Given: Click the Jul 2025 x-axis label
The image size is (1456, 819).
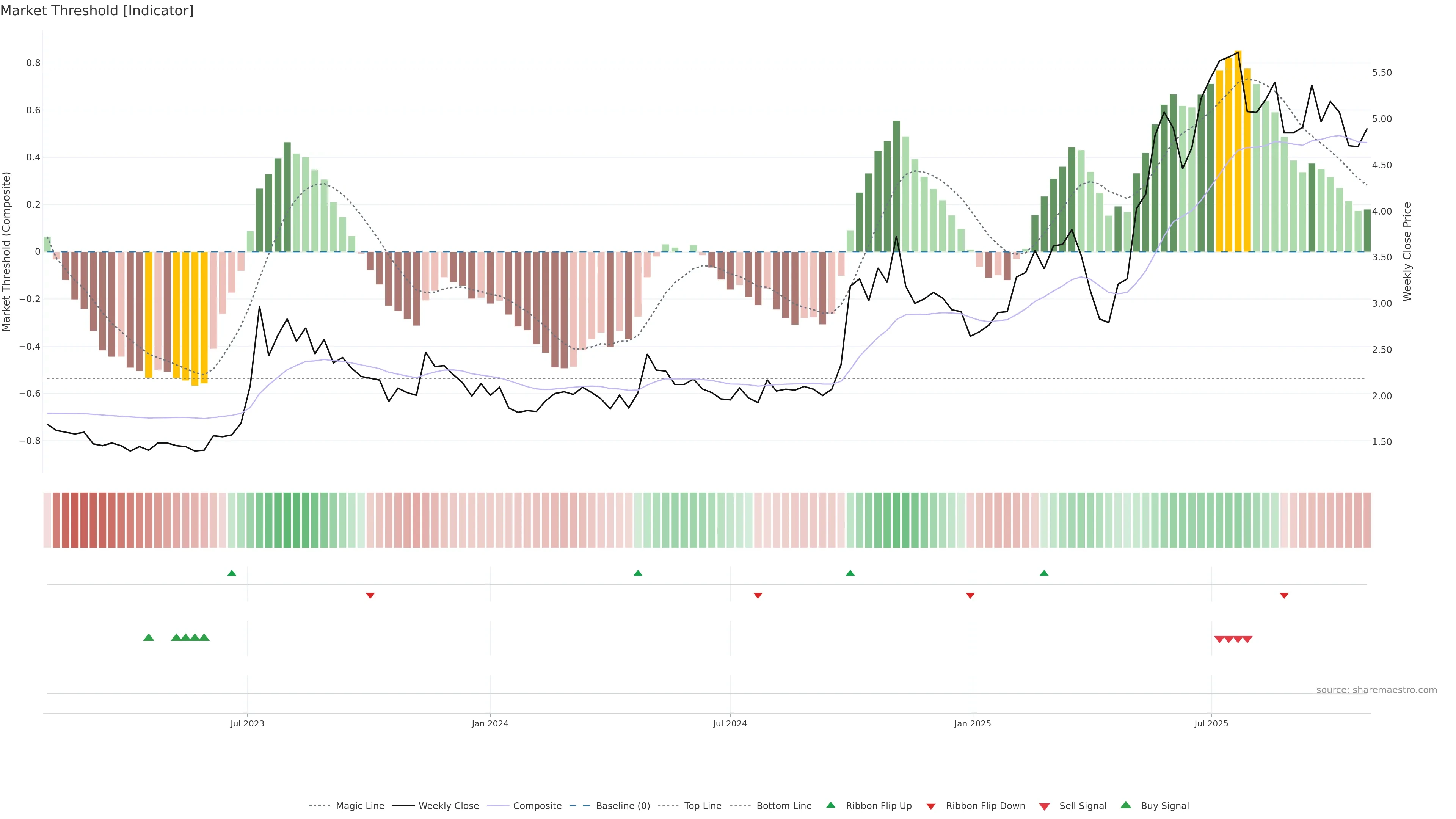Looking at the screenshot, I should pyautogui.click(x=1211, y=723).
